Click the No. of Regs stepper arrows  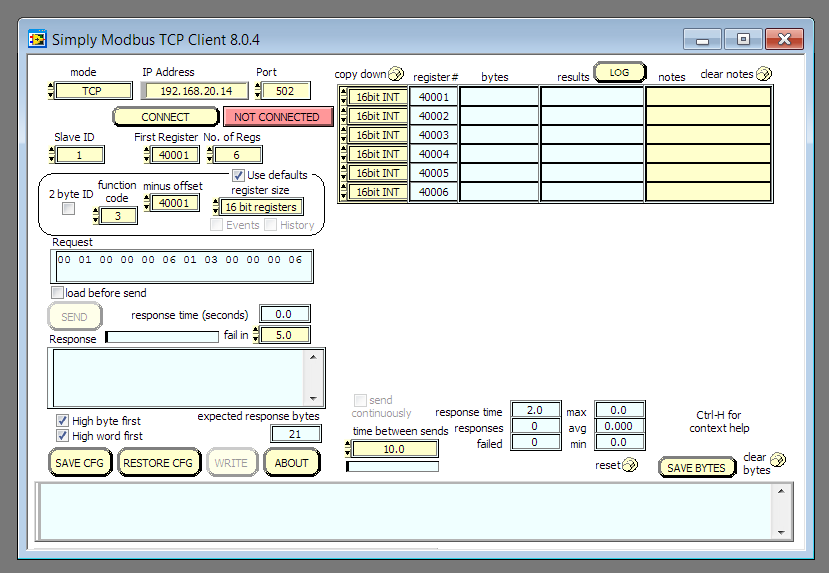pos(210,155)
